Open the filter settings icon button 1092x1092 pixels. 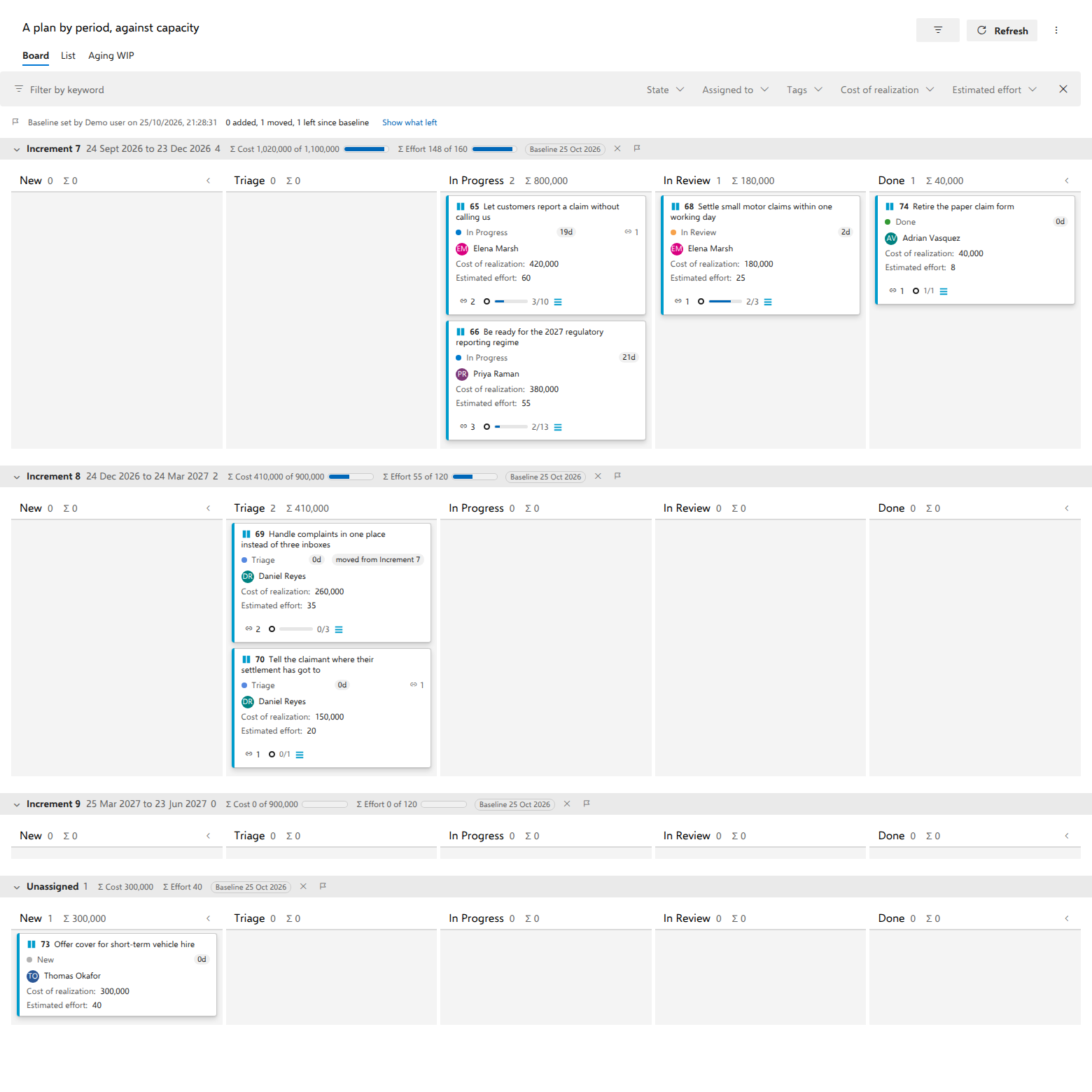click(x=937, y=30)
